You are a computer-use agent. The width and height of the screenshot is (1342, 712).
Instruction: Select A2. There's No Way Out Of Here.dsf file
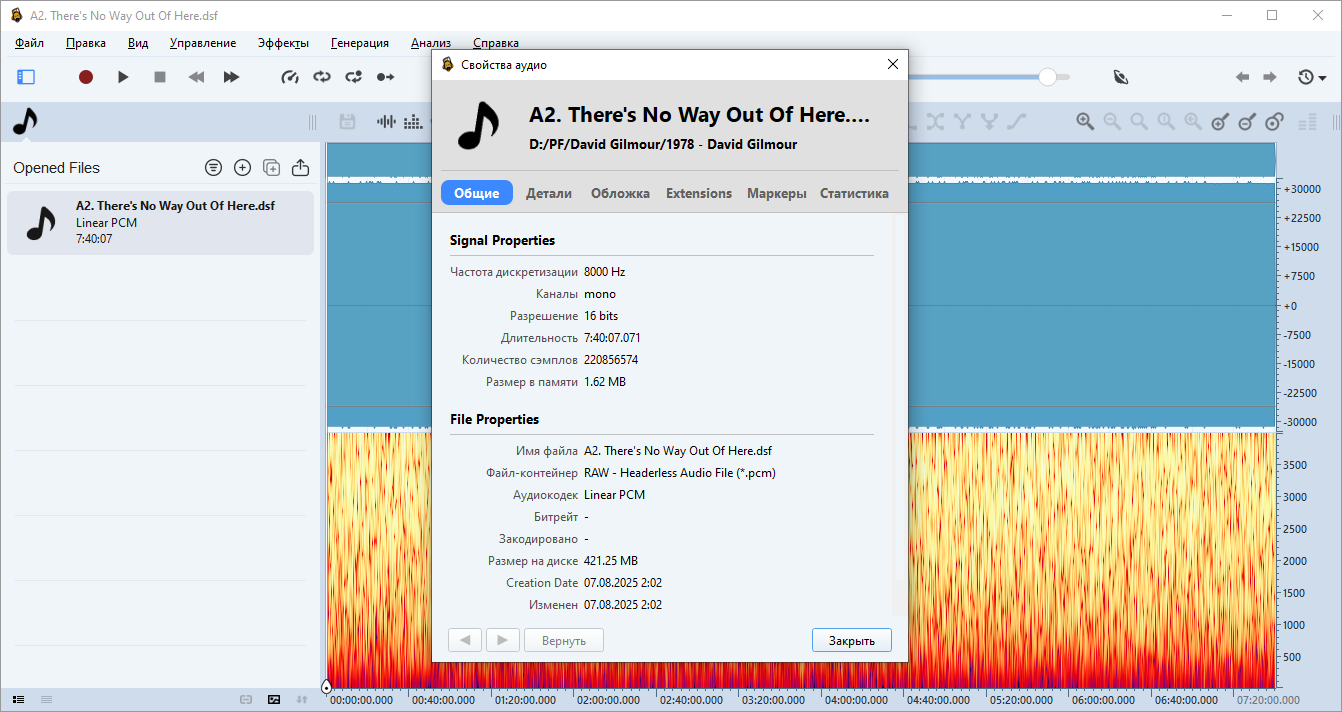click(x=160, y=223)
